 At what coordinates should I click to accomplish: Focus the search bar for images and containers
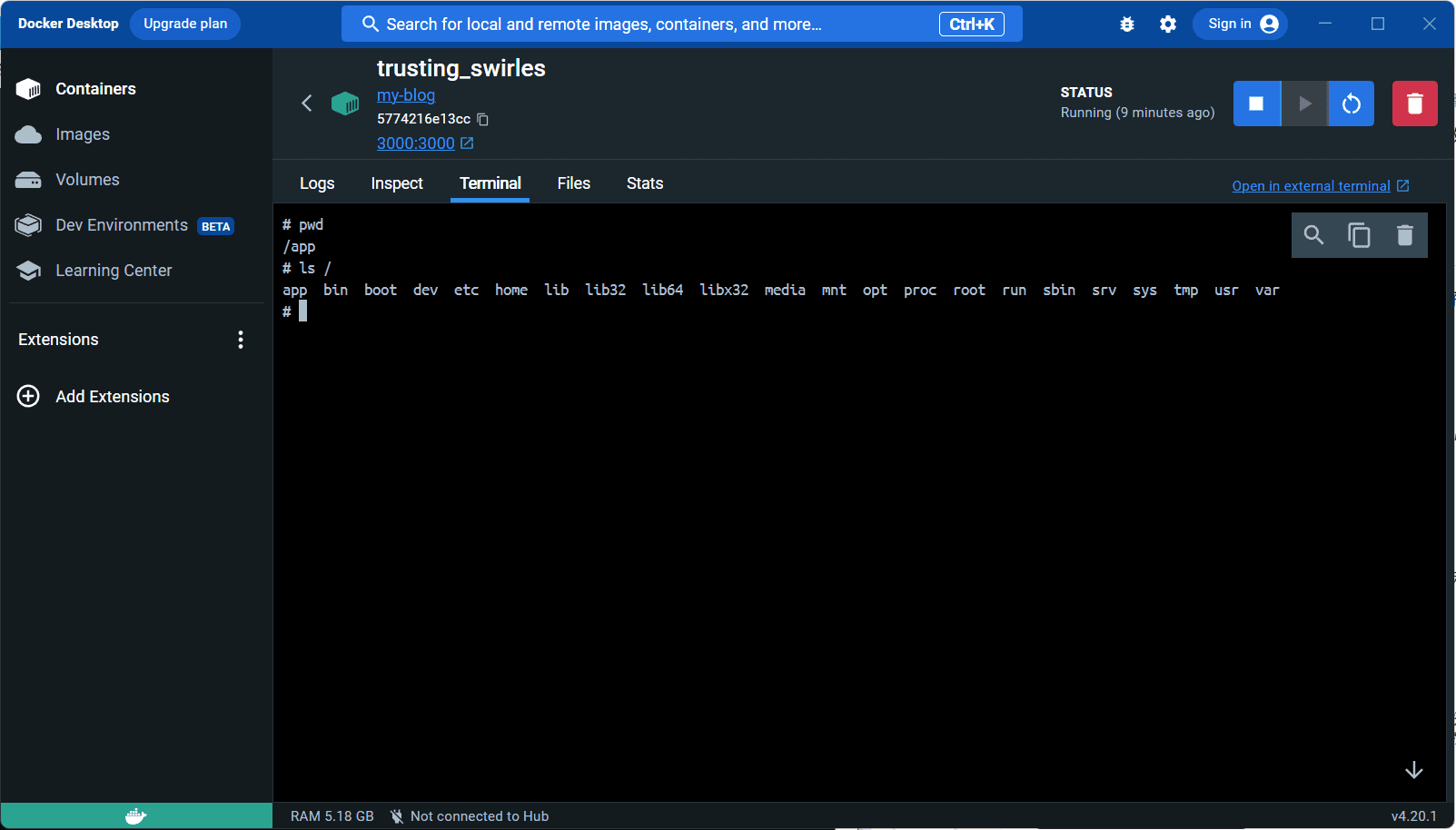(682, 24)
